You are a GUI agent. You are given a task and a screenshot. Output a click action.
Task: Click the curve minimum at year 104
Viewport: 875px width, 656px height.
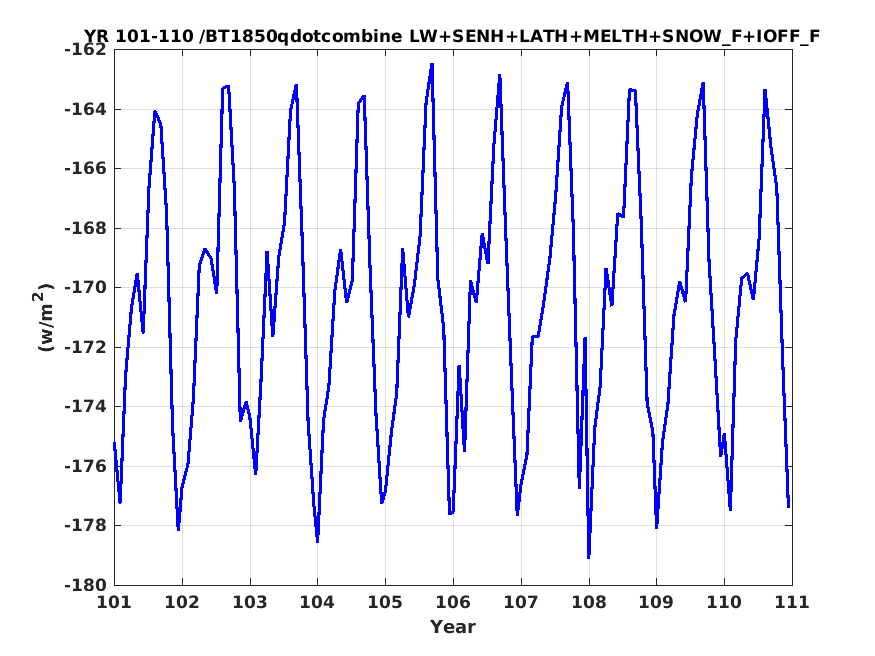coord(318,541)
